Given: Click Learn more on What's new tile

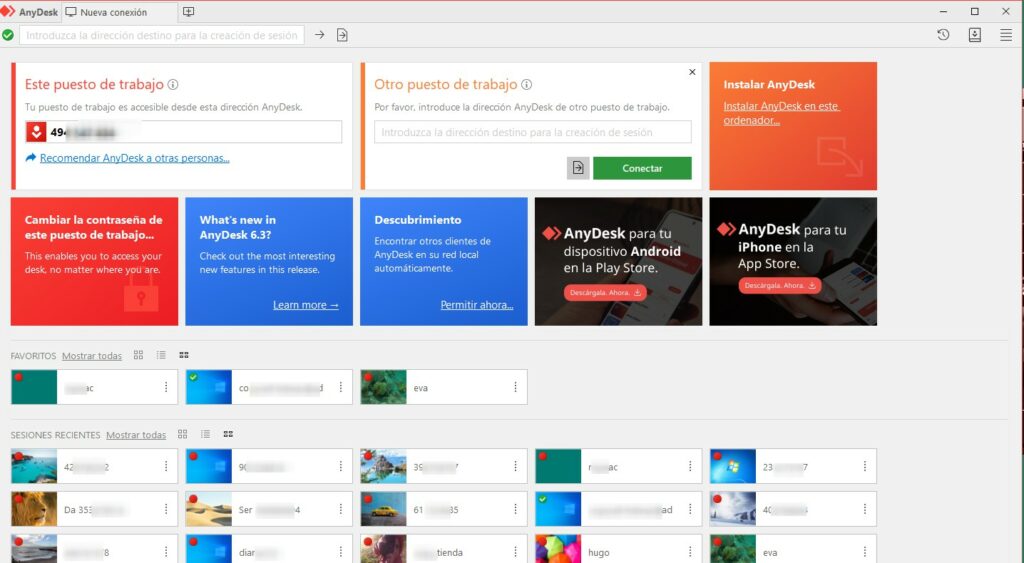Looking at the screenshot, I should pos(306,305).
